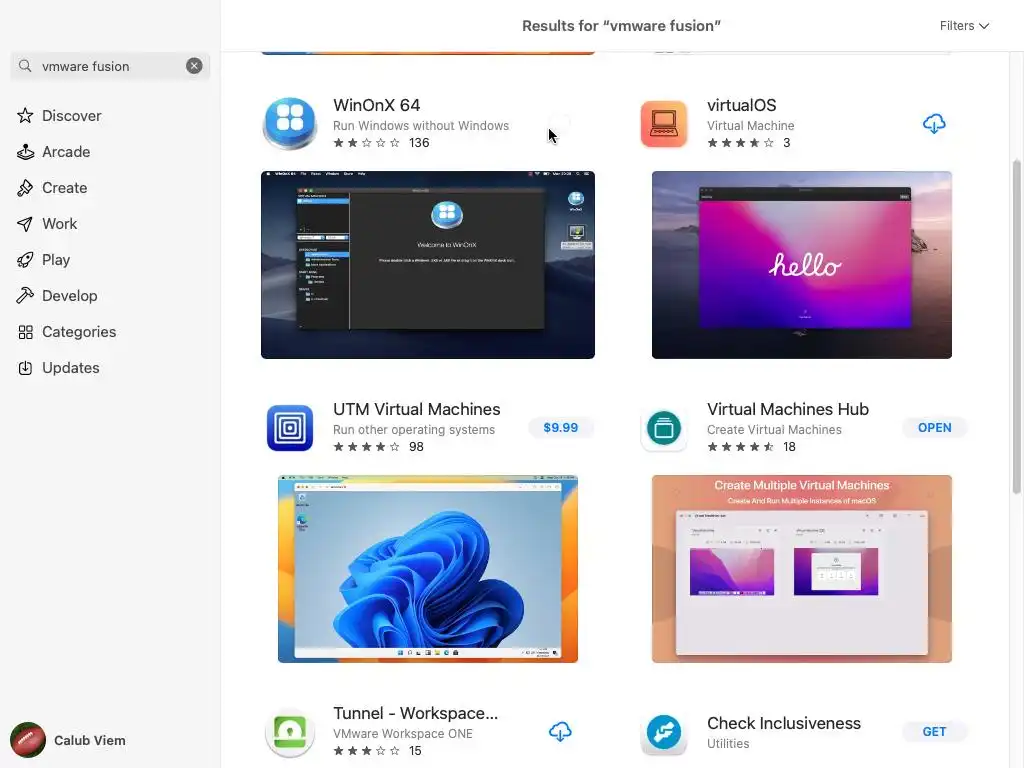This screenshot has height=768, width=1024.
Task: Open the Filters dropdown
Action: pos(964,25)
